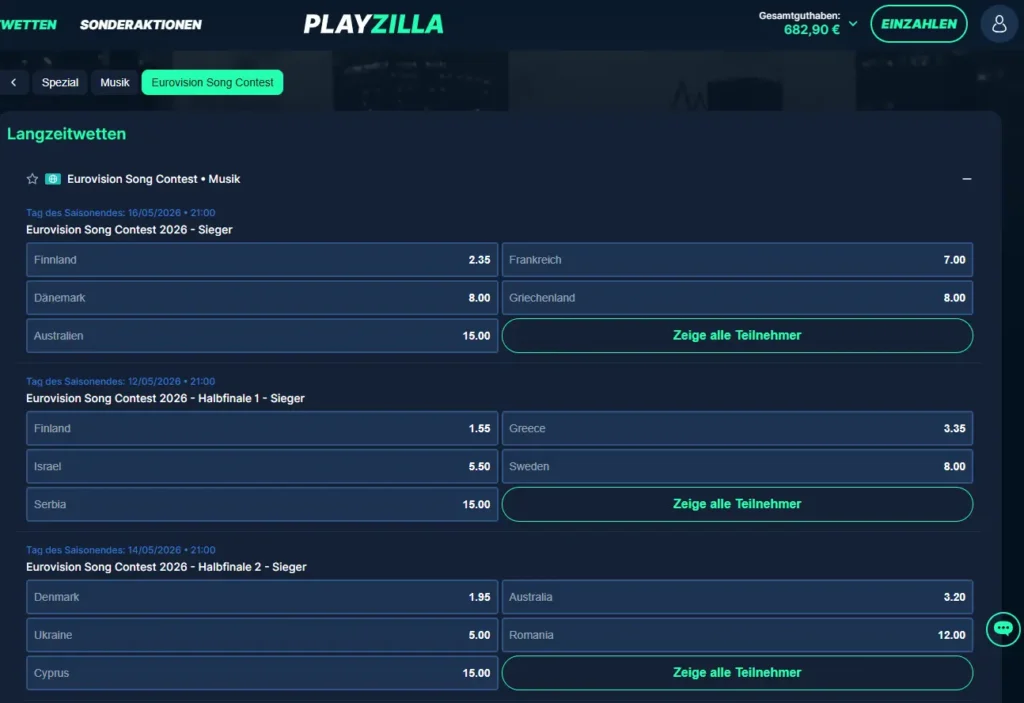The image size is (1024, 703).
Task: Bet on Finland at 1.55 in Halbfinale 1
Action: (262, 428)
